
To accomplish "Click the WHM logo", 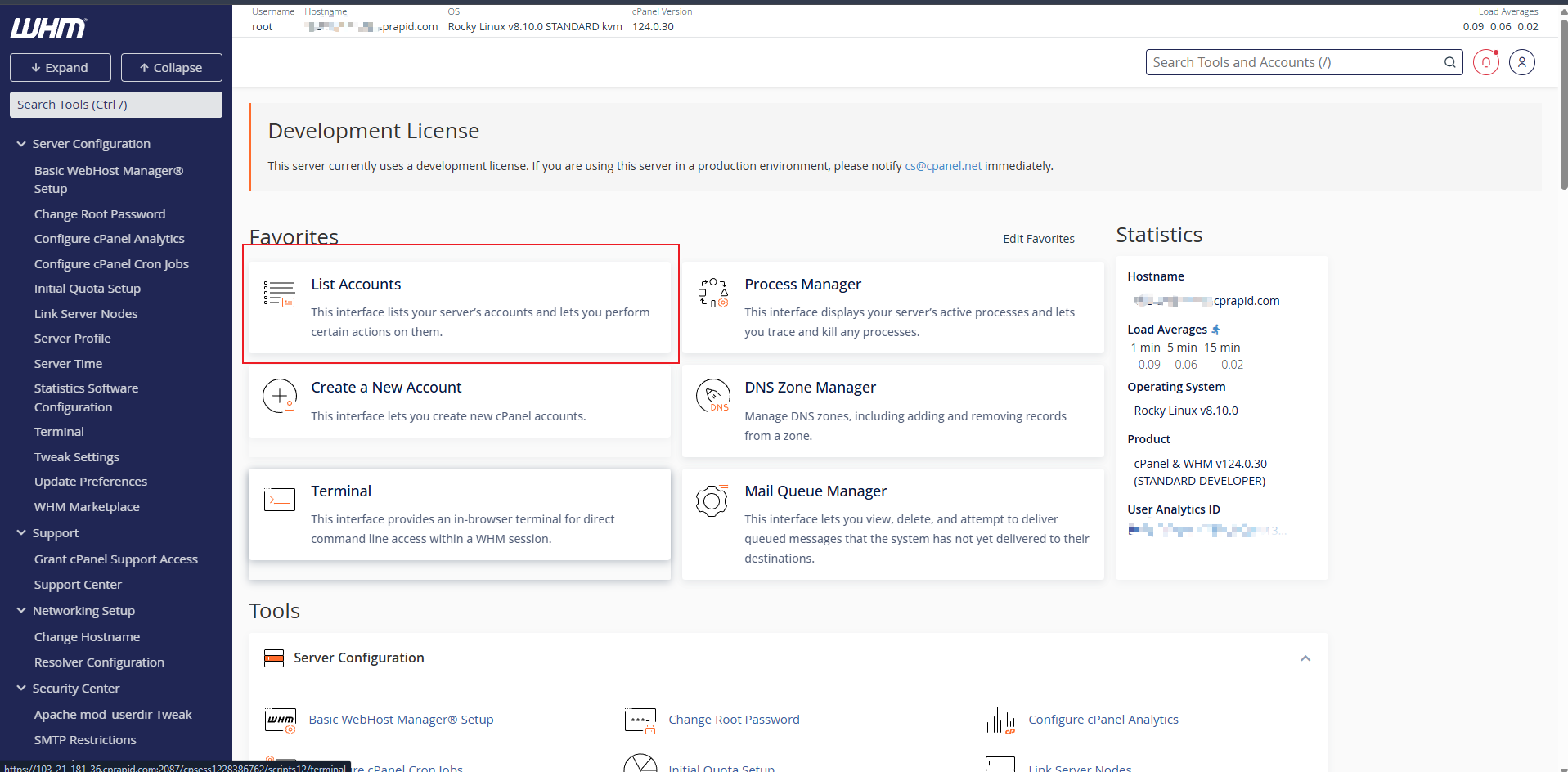I will click(x=48, y=29).
